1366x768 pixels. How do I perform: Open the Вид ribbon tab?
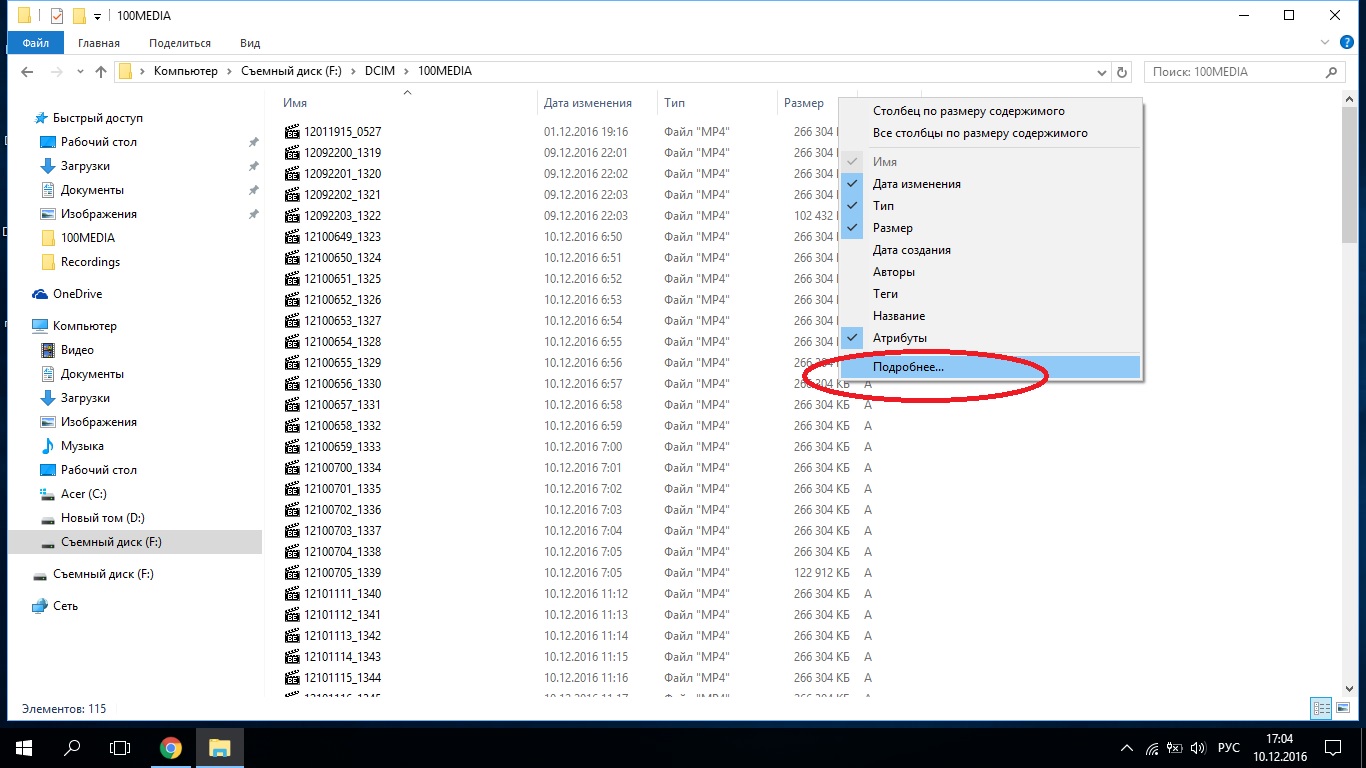(x=250, y=43)
